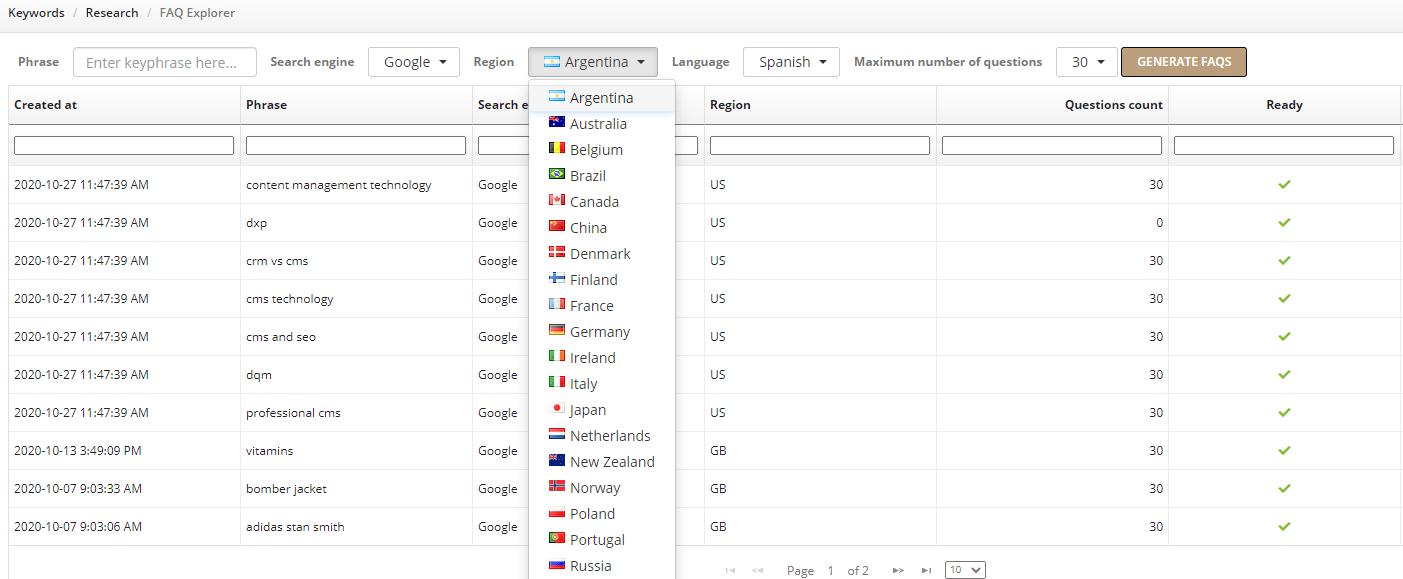The image size is (1403, 579).
Task: Pick Denmark from the region list
Action: (x=602, y=254)
